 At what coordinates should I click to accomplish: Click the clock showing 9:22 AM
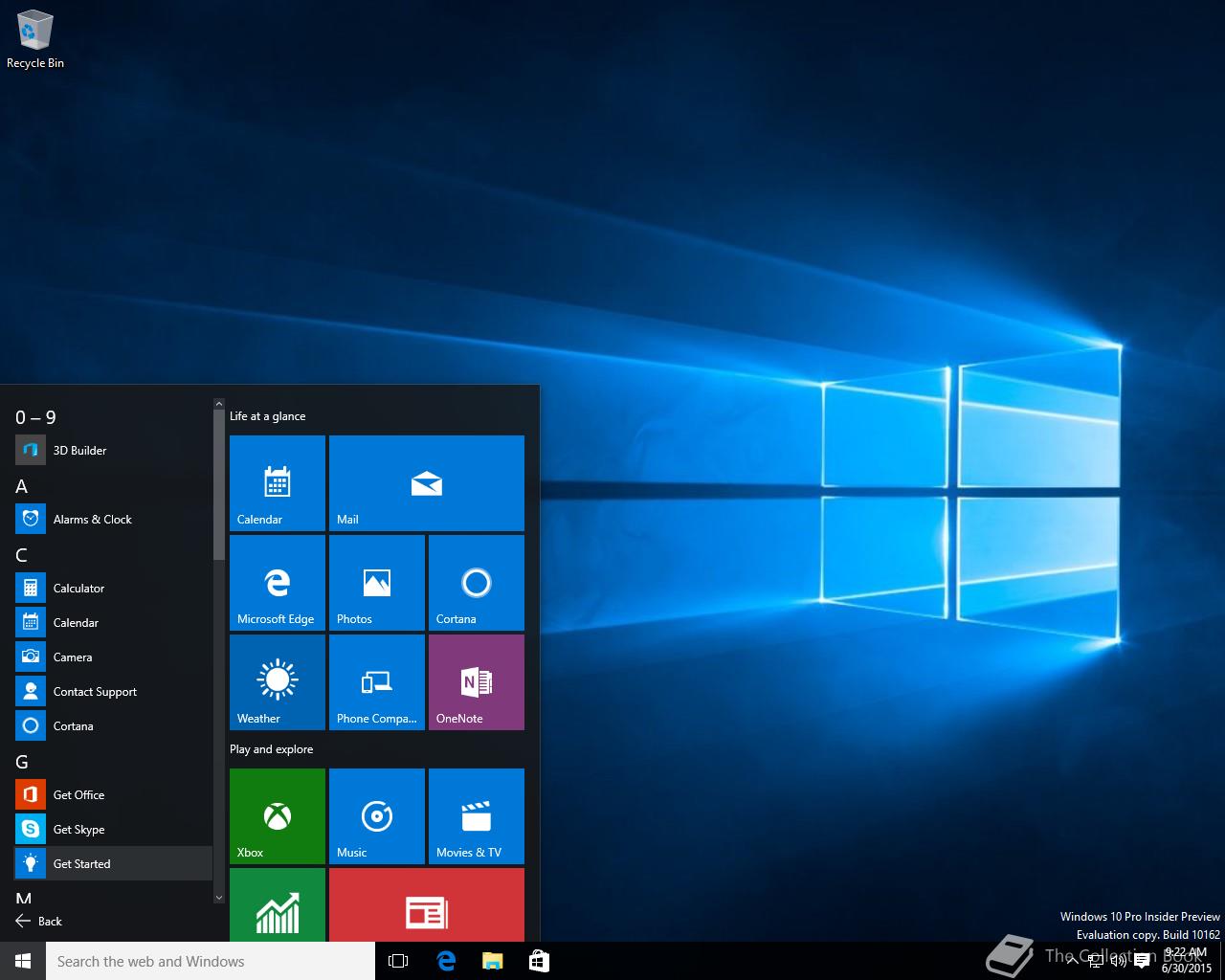point(1186,961)
